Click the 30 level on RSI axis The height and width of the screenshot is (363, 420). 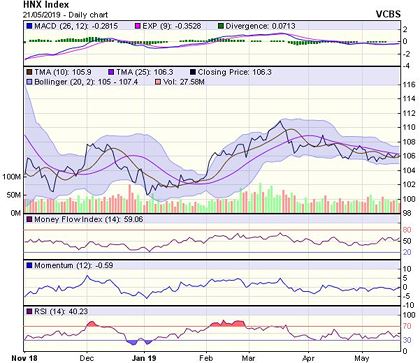pyautogui.click(x=407, y=340)
